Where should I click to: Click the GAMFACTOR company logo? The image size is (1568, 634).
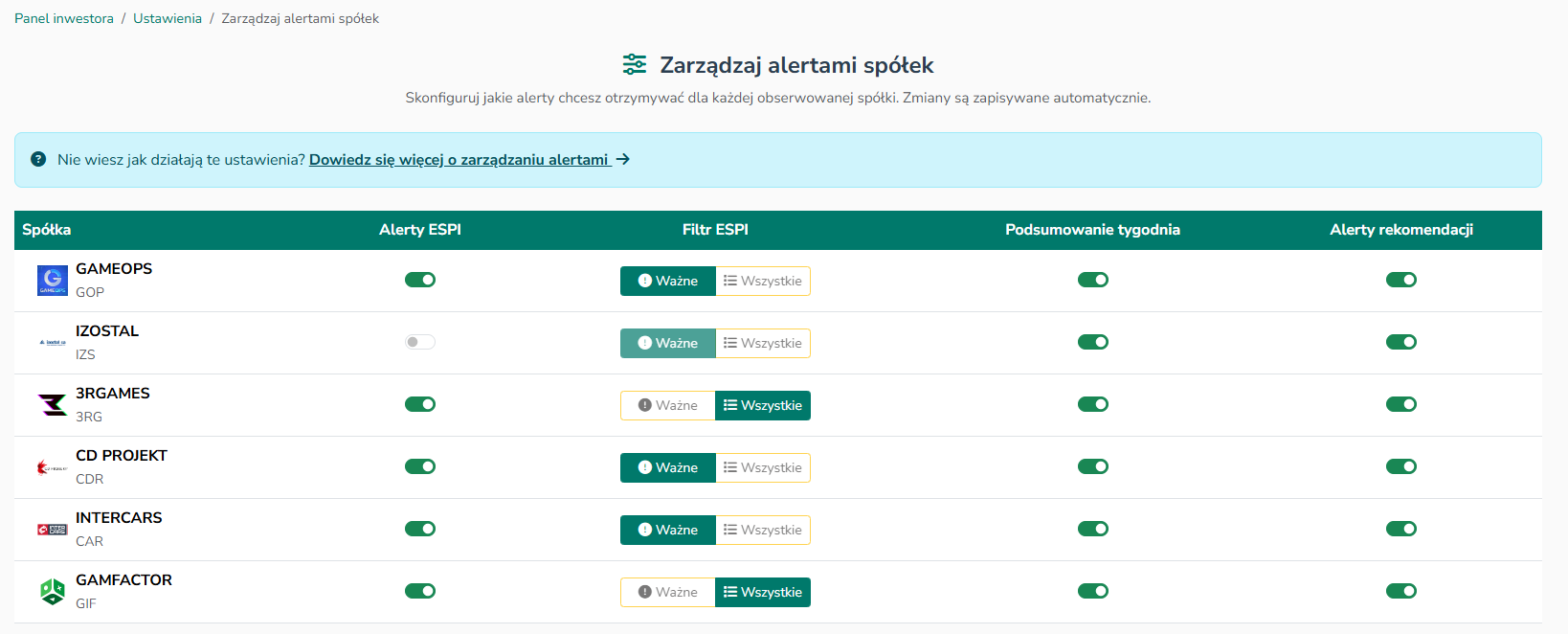[x=53, y=592]
